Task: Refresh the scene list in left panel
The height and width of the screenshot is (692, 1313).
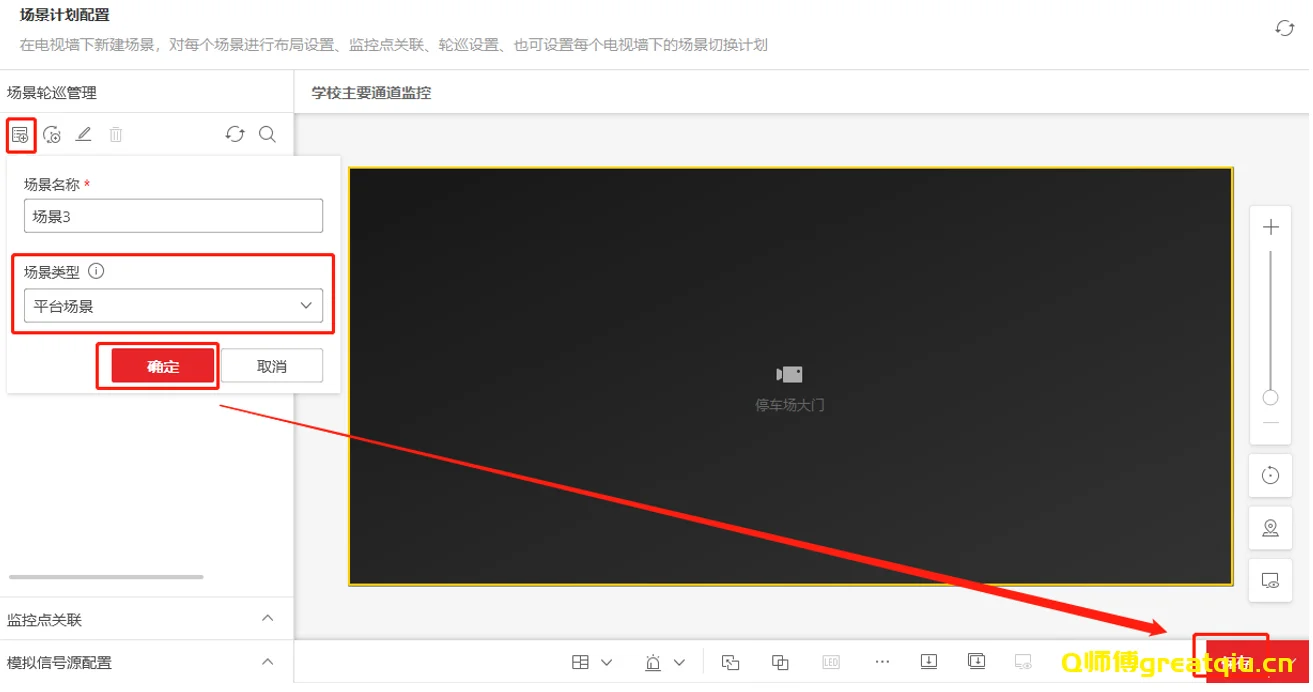Action: click(x=235, y=134)
